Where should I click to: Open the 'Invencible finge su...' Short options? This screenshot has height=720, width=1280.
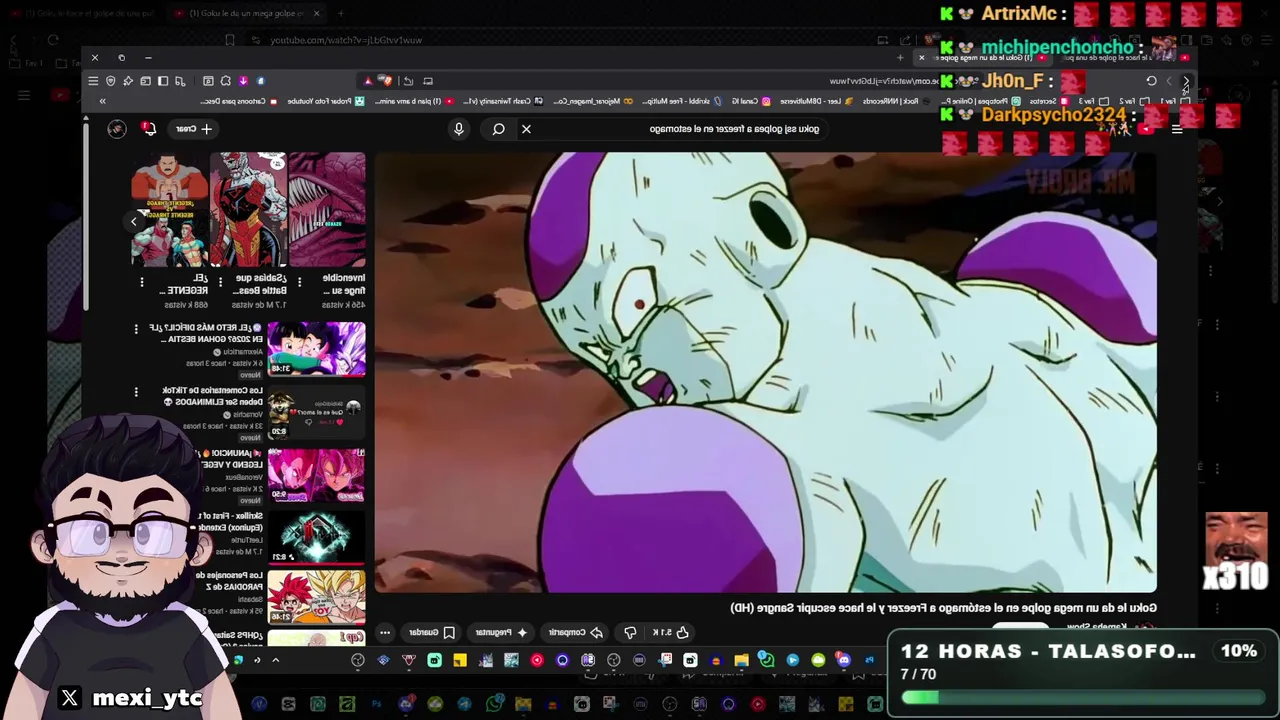coord(300,282)
